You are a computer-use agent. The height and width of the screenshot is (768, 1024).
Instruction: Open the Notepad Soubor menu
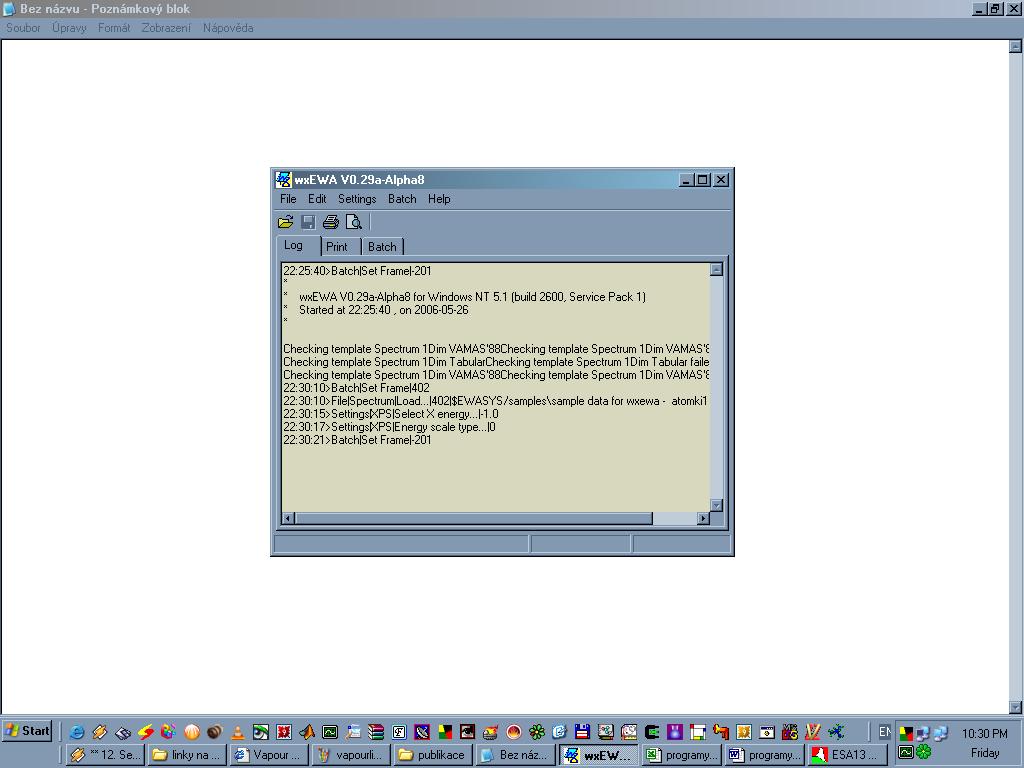24,28
